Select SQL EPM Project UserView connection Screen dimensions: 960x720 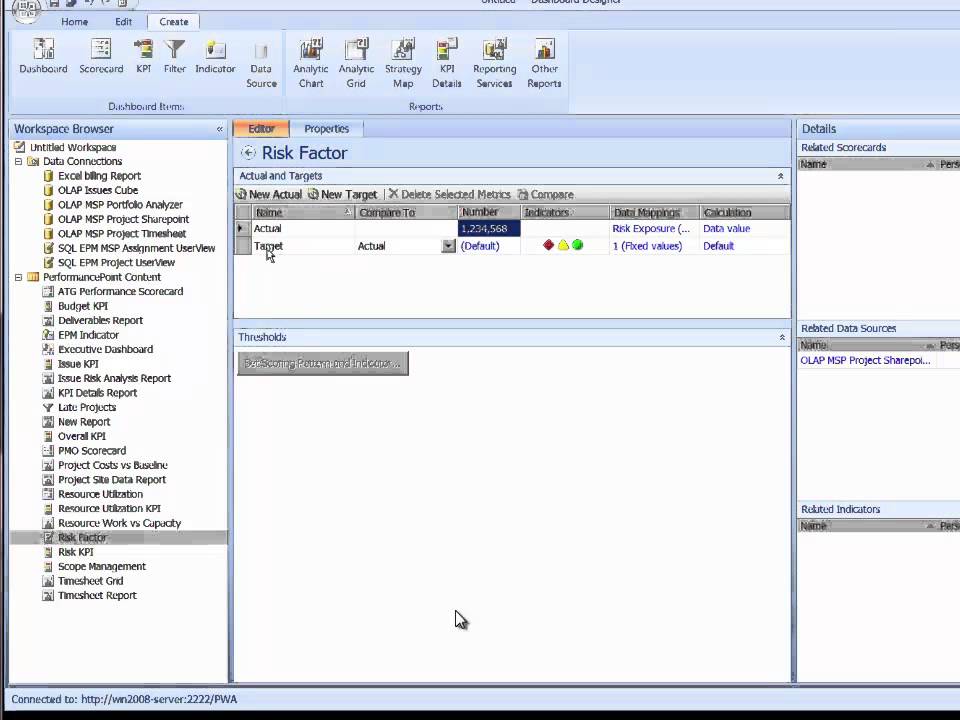click(116, 263)
